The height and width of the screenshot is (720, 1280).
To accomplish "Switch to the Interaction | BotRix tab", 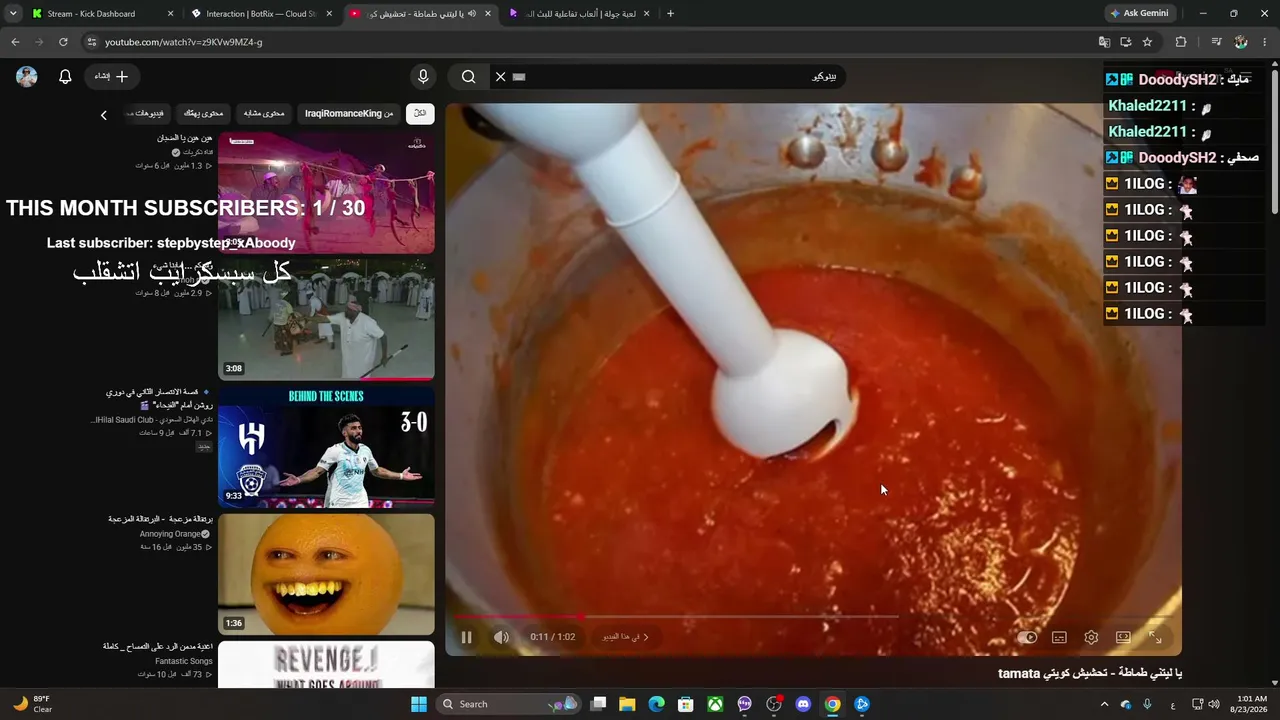I will coord(261,14).
